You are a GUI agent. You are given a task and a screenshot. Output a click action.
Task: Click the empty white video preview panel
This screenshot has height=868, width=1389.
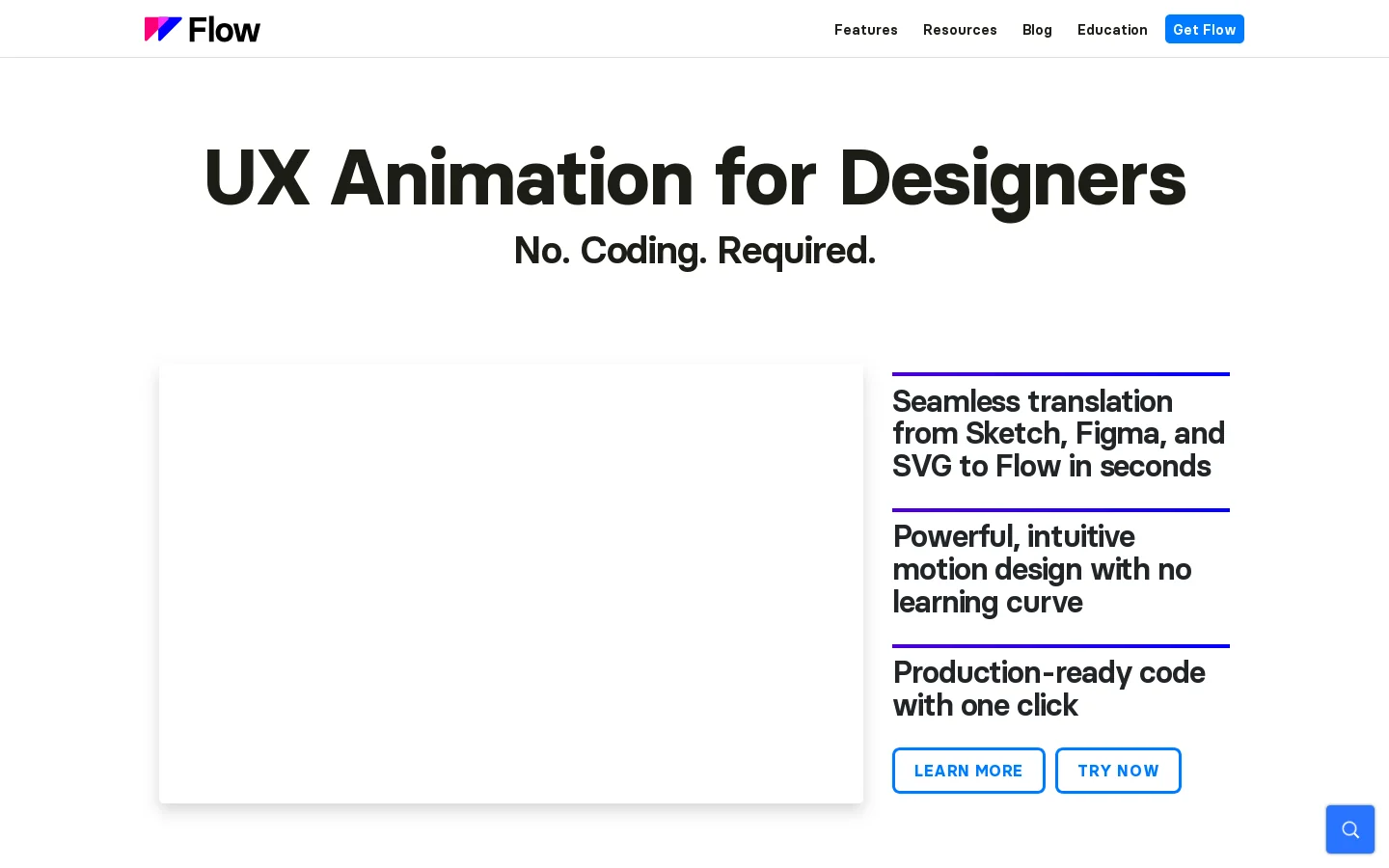tap(511, 583)
